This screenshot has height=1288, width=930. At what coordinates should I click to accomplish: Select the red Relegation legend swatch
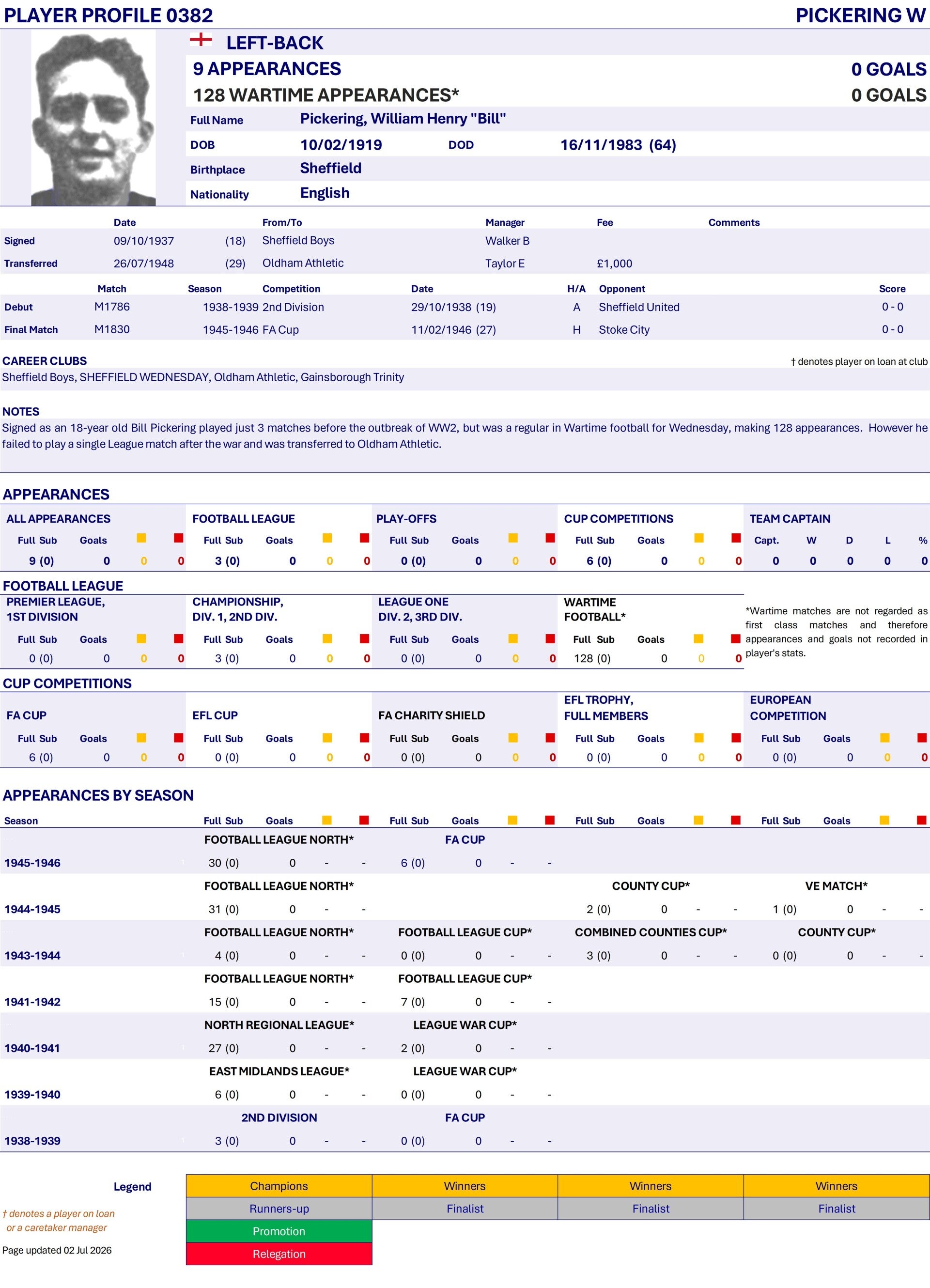279,1254
